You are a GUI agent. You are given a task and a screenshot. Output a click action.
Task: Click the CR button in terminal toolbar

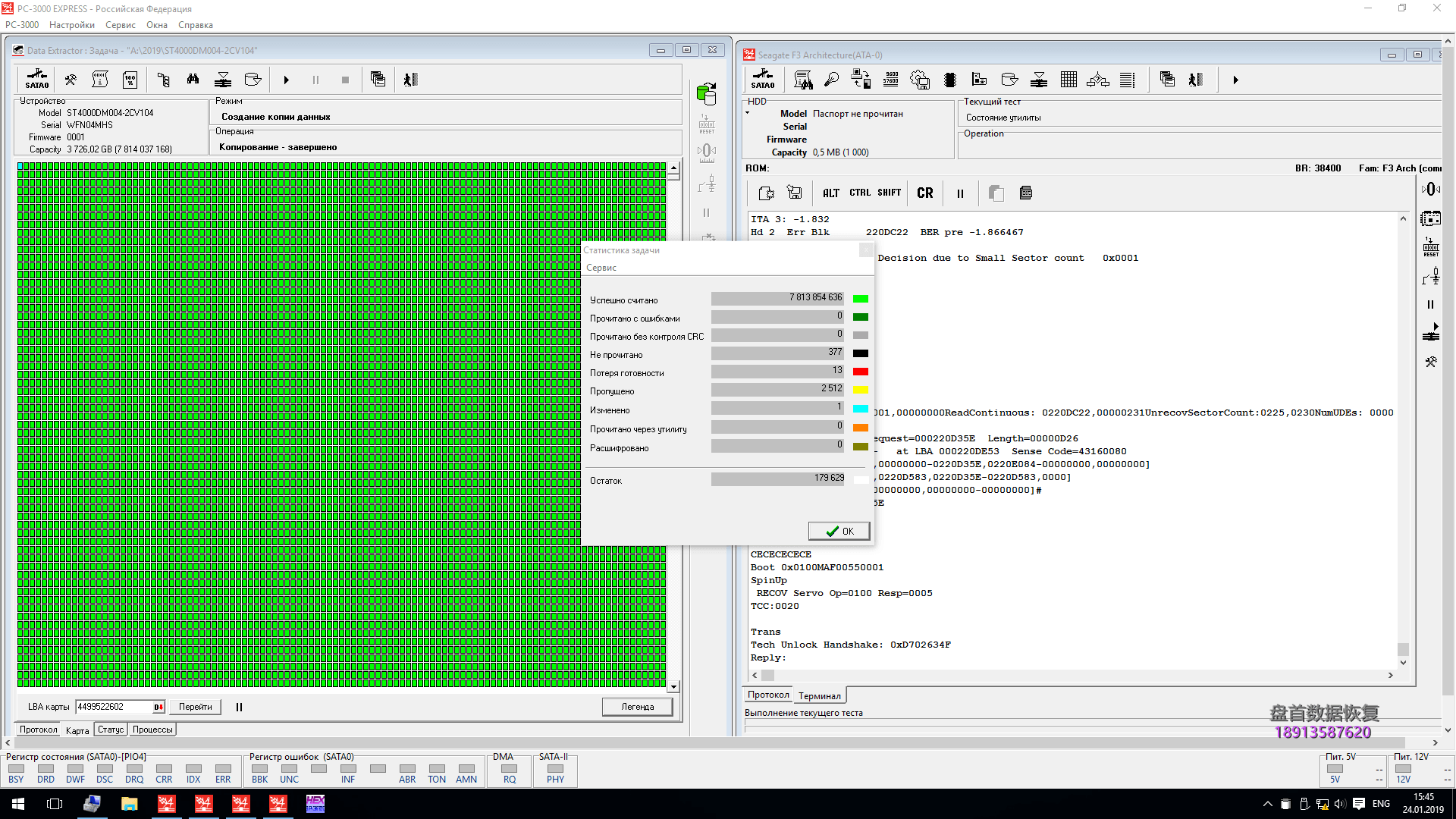(x=925, y=193)
